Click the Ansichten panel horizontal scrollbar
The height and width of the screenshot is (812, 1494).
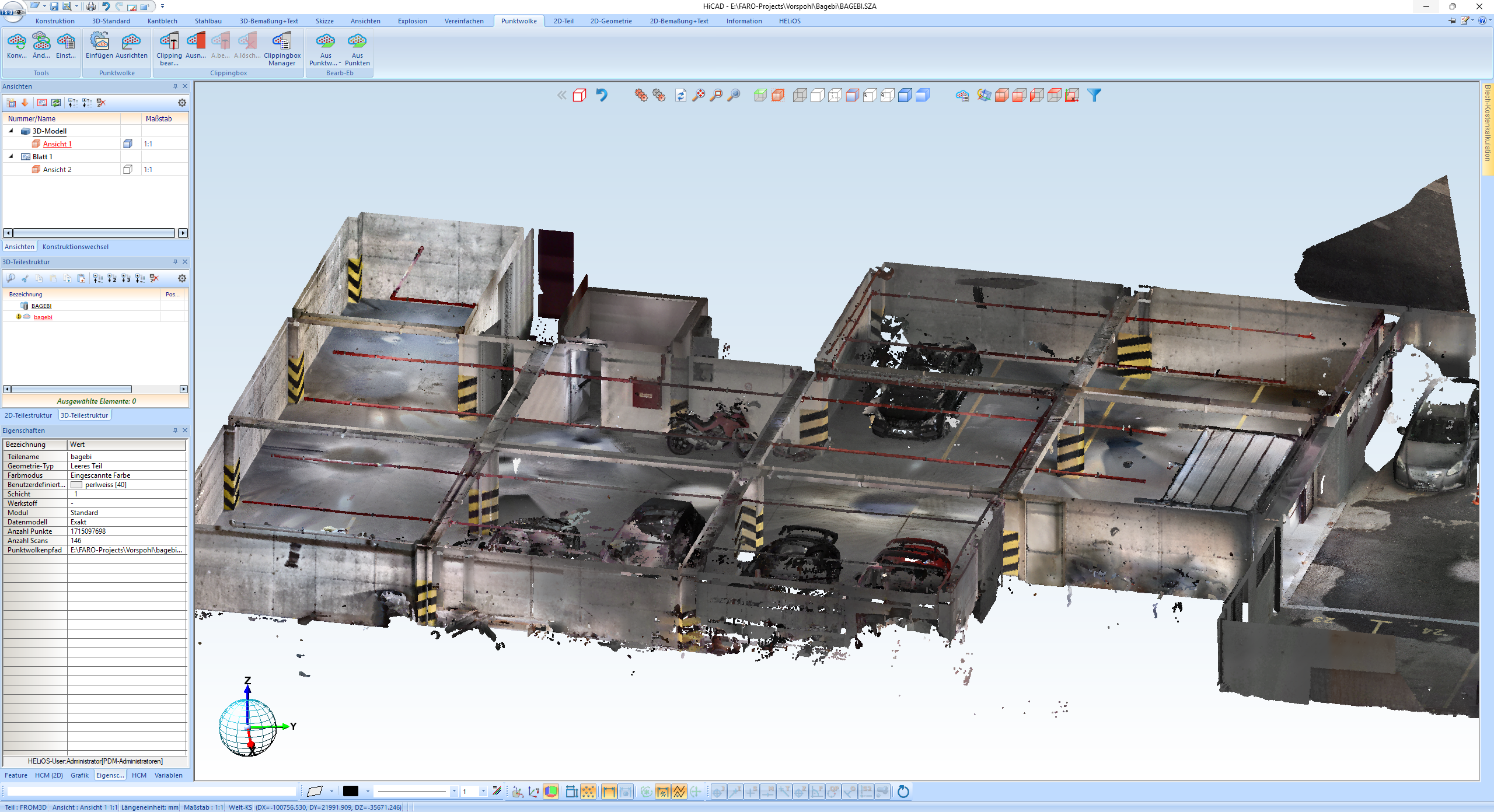pos(93,233)
